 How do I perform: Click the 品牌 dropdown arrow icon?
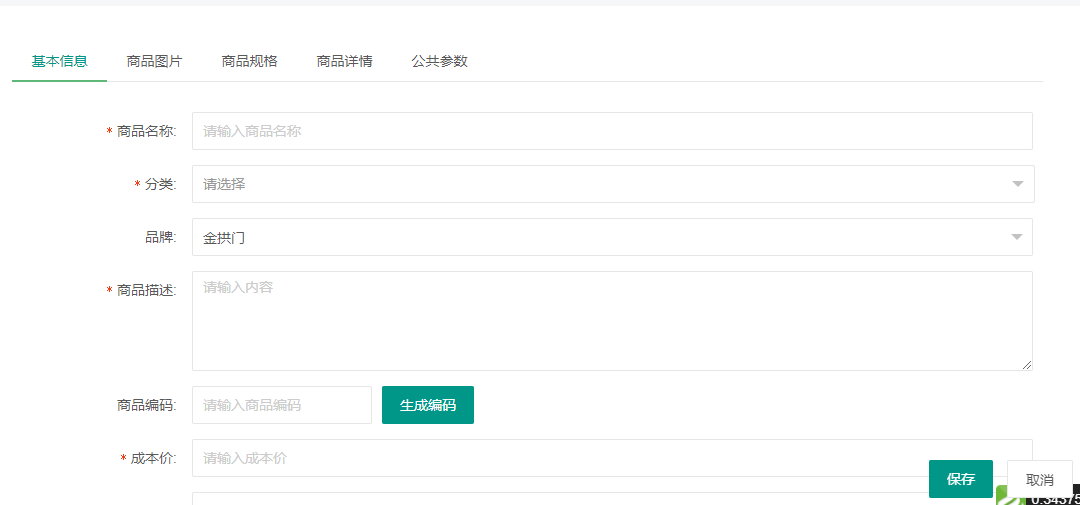point(1017,237)
